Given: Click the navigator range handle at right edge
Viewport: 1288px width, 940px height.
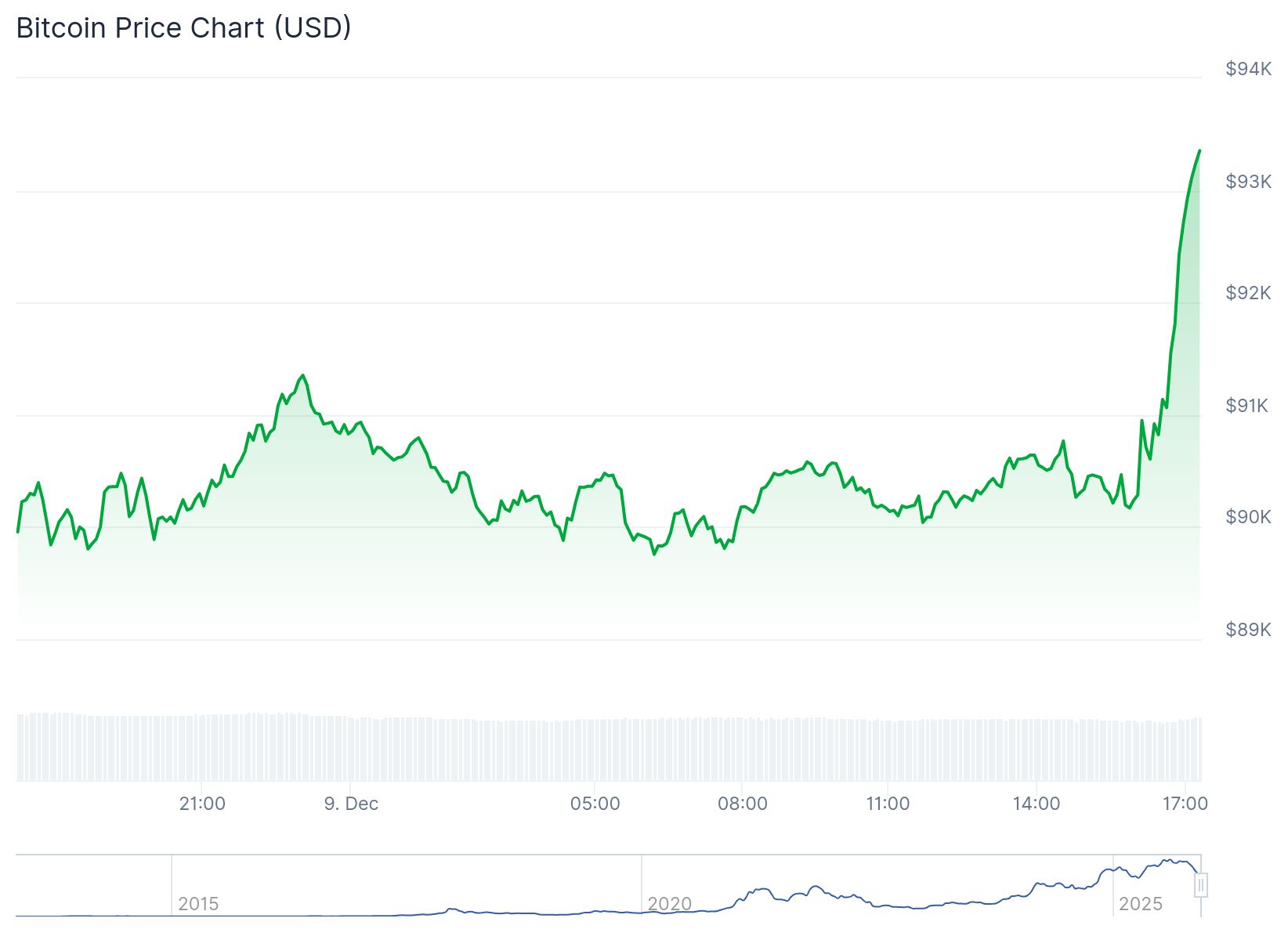Looking at the screenshot, I should [1200, 885].
